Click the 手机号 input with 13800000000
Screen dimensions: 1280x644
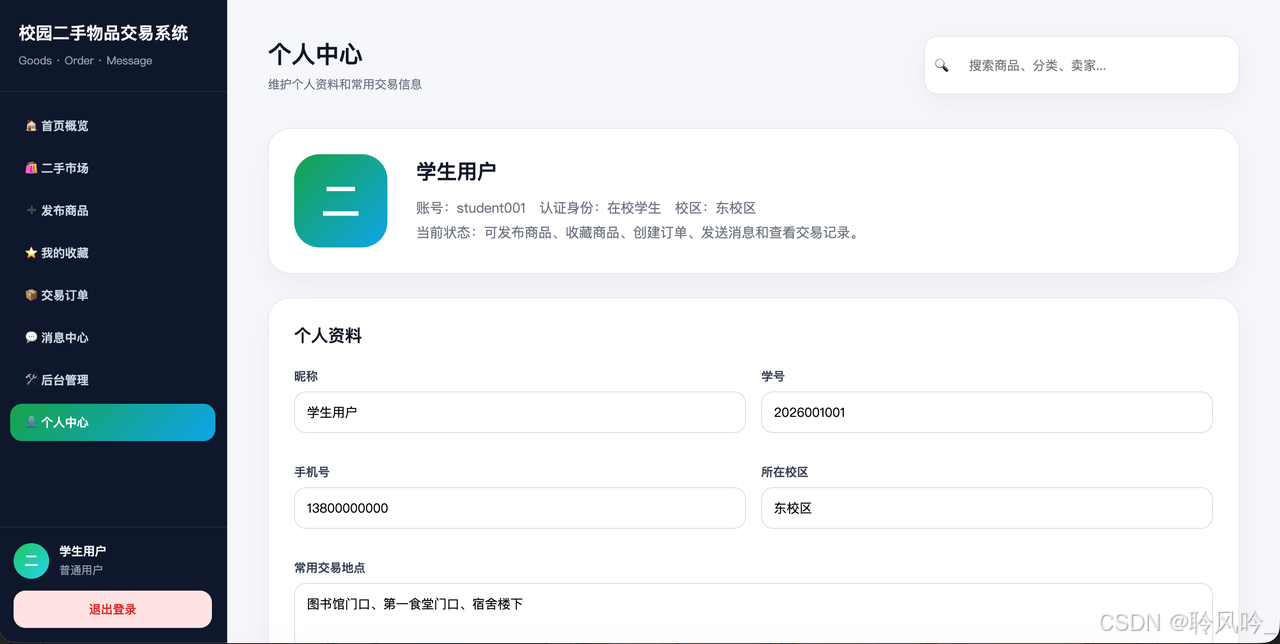[520, 508]
